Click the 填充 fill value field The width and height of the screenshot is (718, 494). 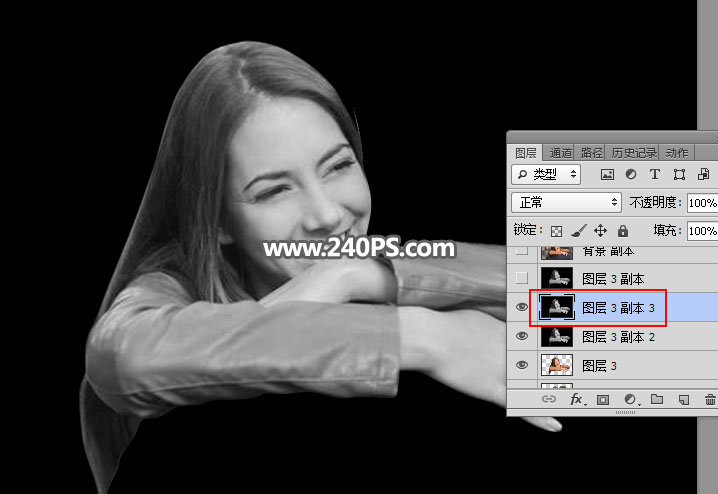(x=702, y=230)
